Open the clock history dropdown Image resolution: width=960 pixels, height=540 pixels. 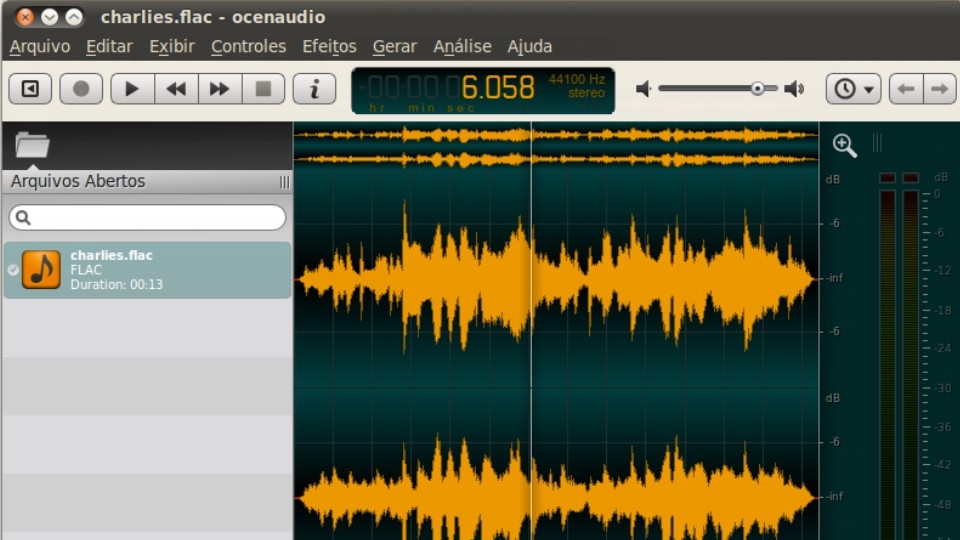click(853, 89)
